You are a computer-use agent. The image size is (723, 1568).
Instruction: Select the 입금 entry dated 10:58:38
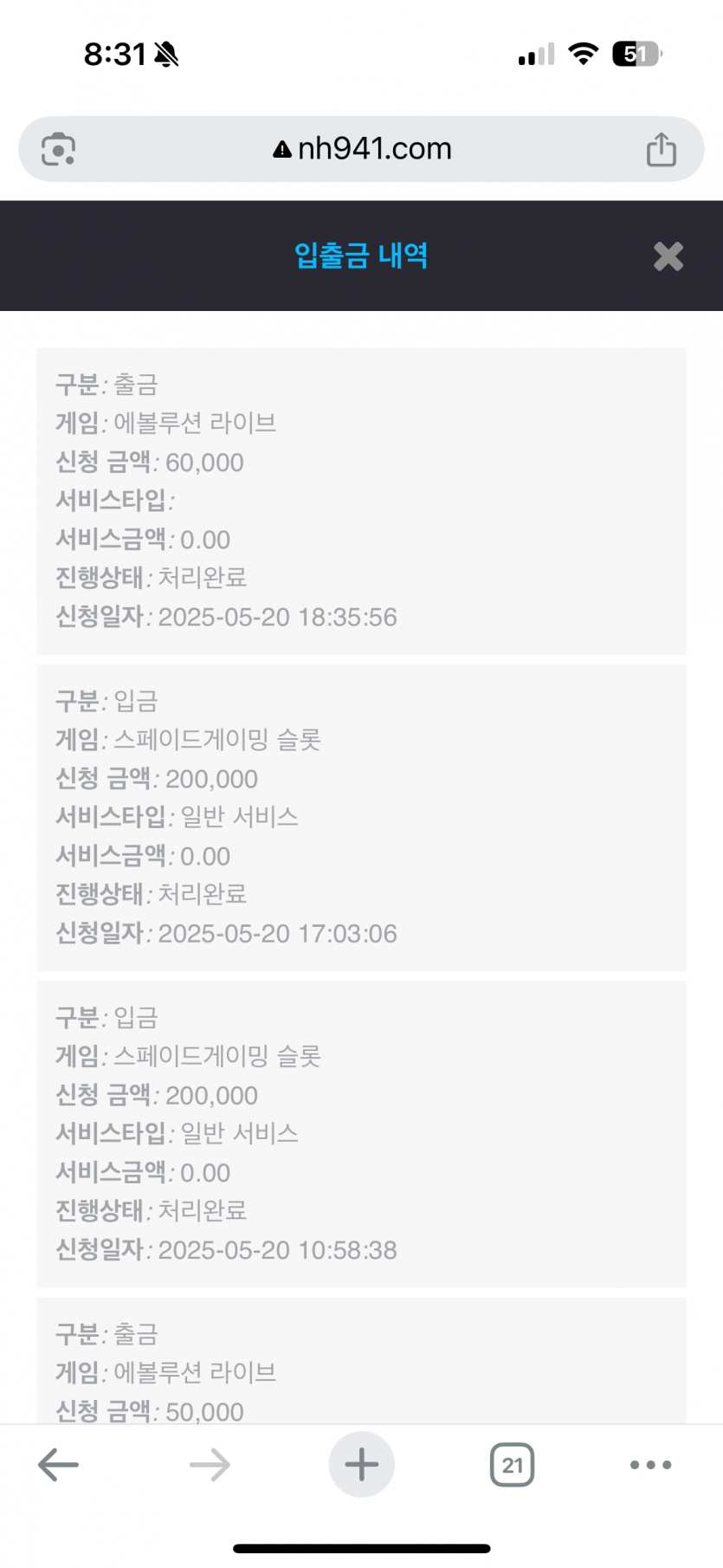pyautogui.click(x=362, y=1134)
